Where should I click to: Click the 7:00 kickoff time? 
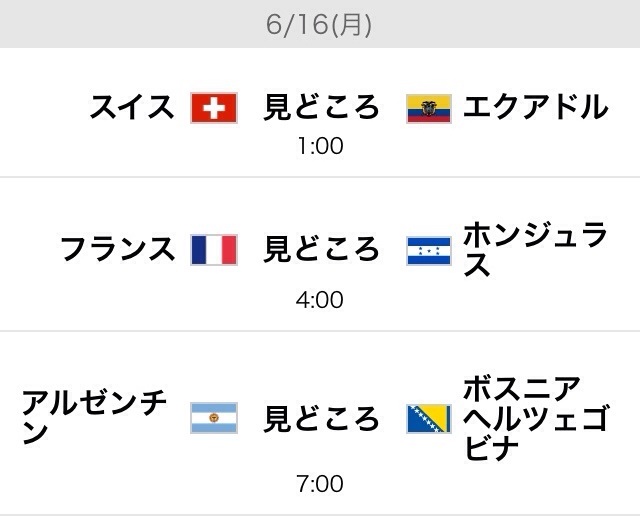coord(320,485)
